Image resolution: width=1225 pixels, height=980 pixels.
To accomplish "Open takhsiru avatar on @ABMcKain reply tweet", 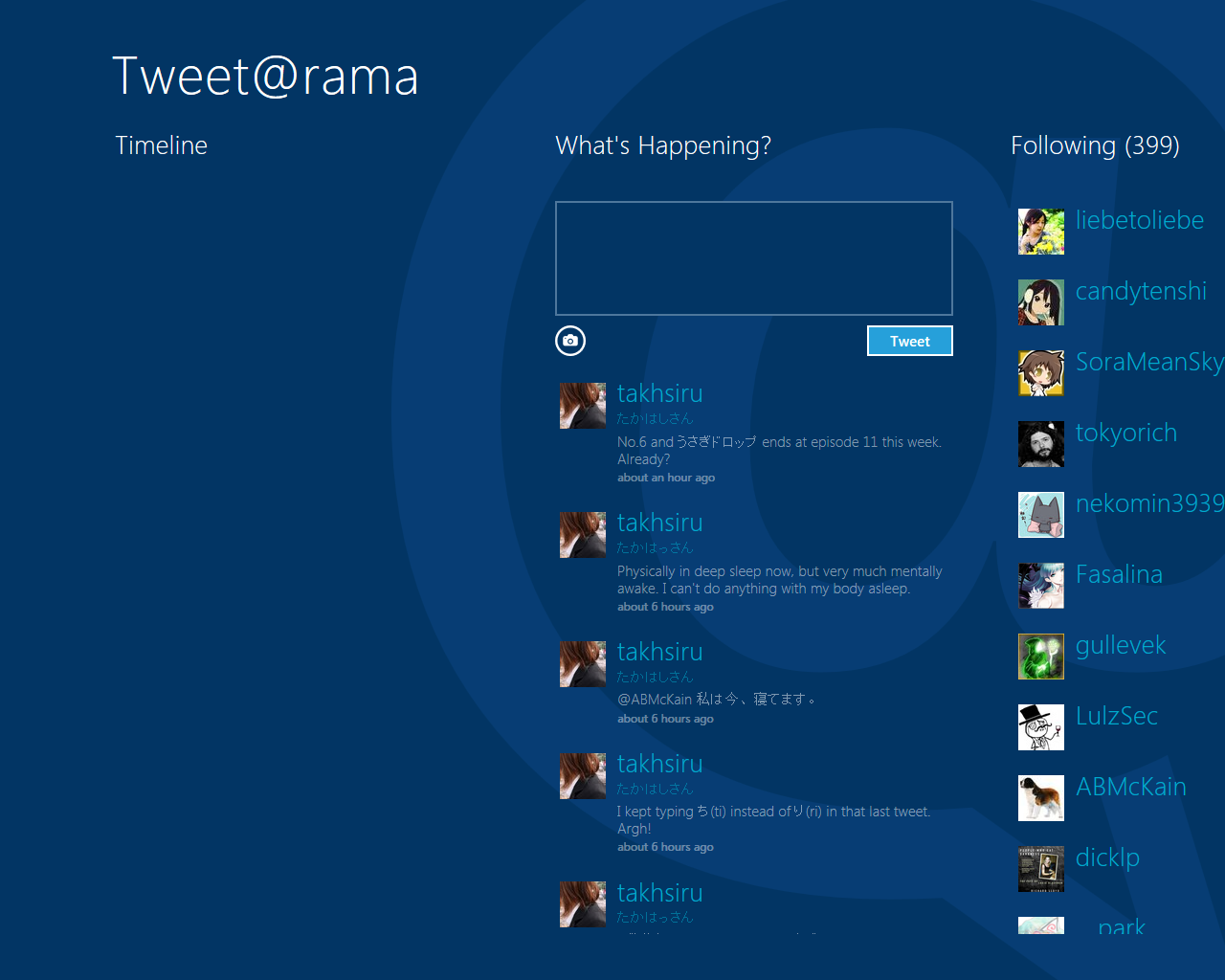I will pos(583,664).
